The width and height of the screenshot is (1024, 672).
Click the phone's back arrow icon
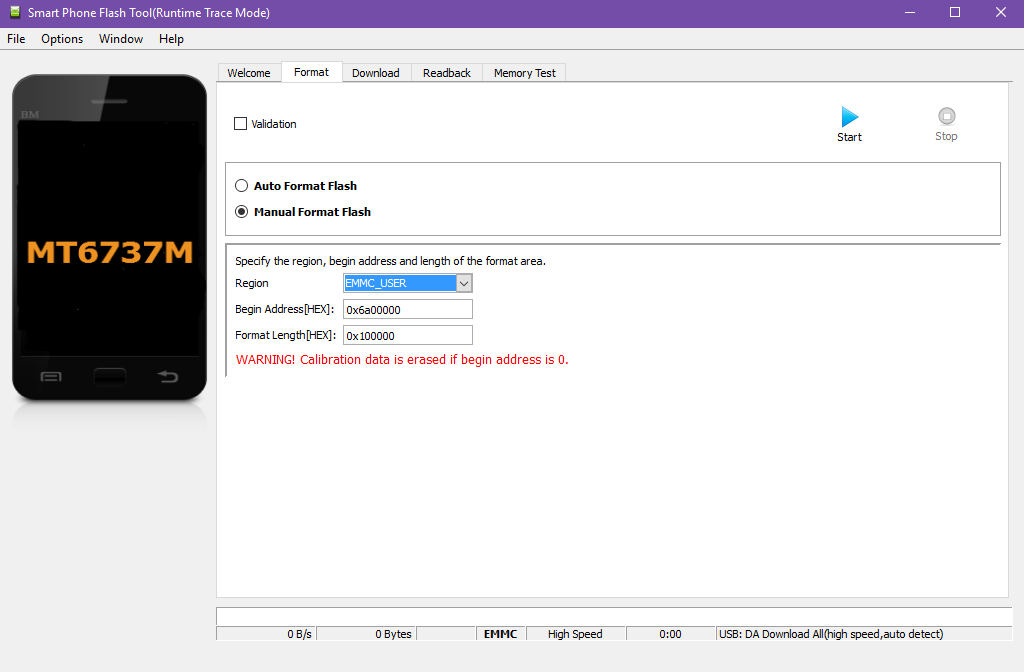[168, 377]
